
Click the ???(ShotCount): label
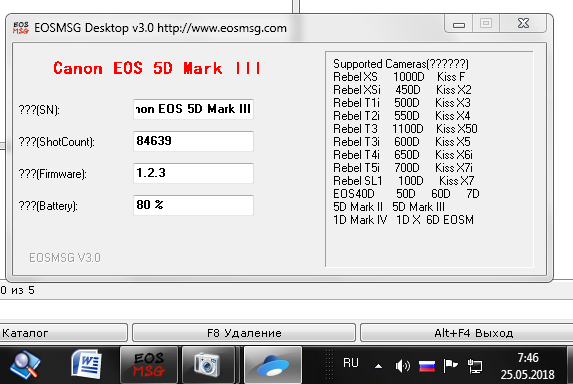click(x=57, y=142)
